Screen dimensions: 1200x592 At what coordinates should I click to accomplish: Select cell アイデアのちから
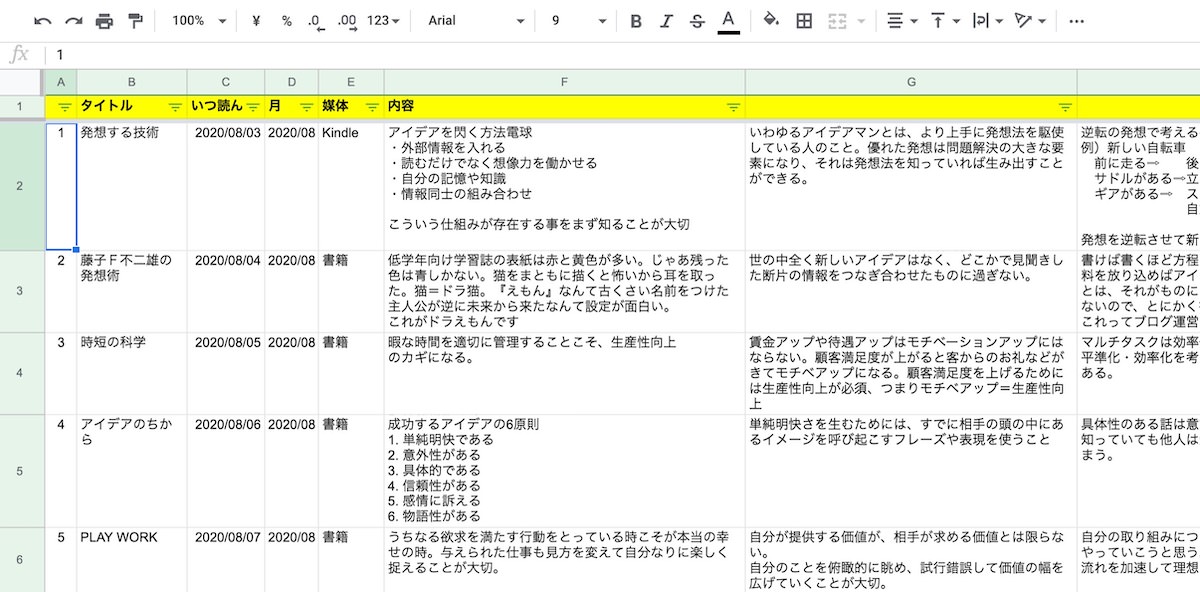[x=132, y=471]
